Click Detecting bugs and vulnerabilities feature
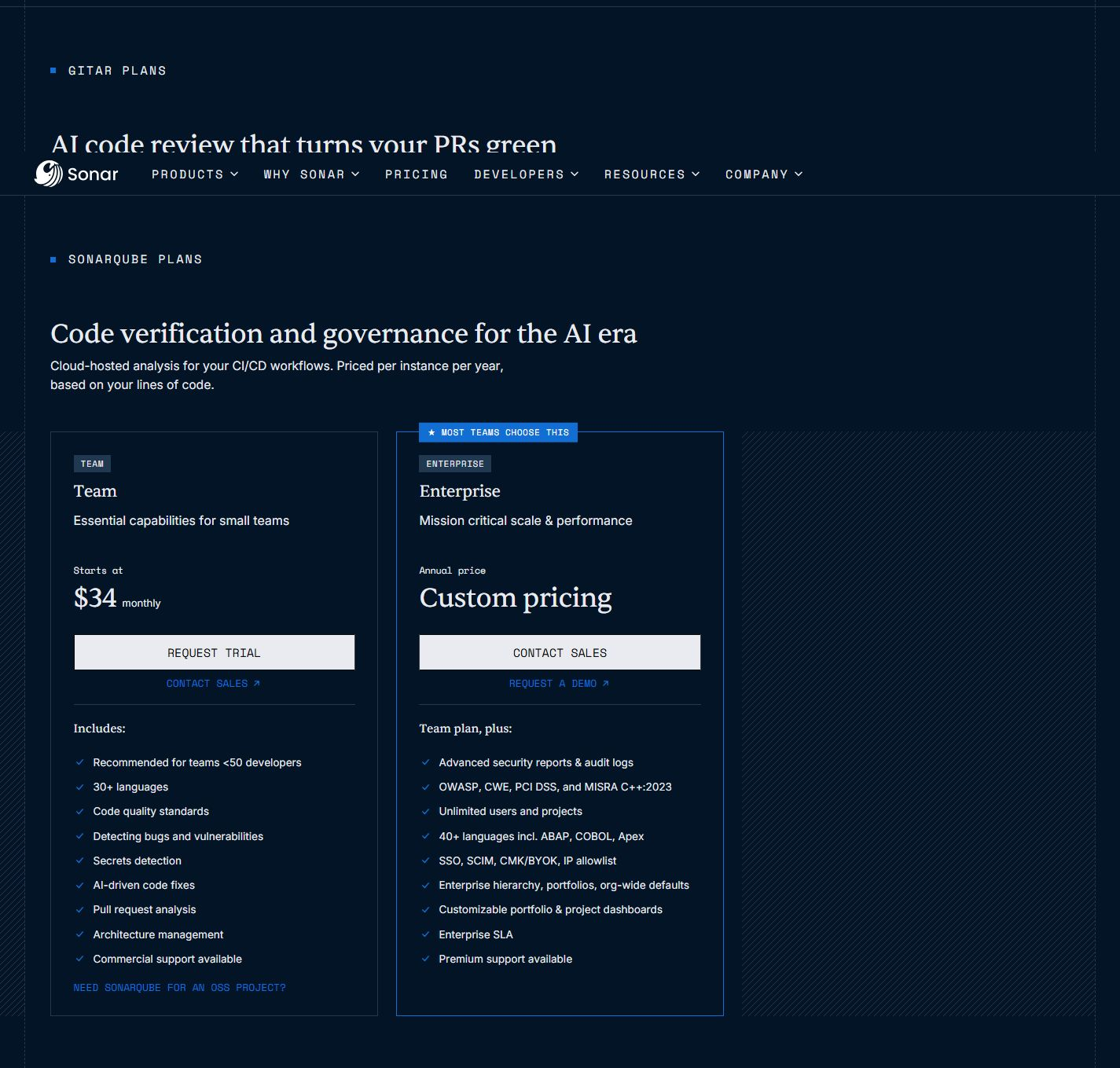 coord(178,836)
